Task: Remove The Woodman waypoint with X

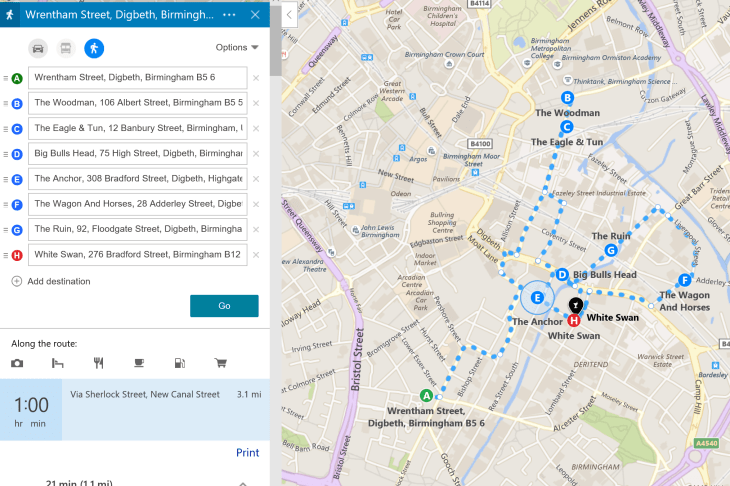Action: 256,103
